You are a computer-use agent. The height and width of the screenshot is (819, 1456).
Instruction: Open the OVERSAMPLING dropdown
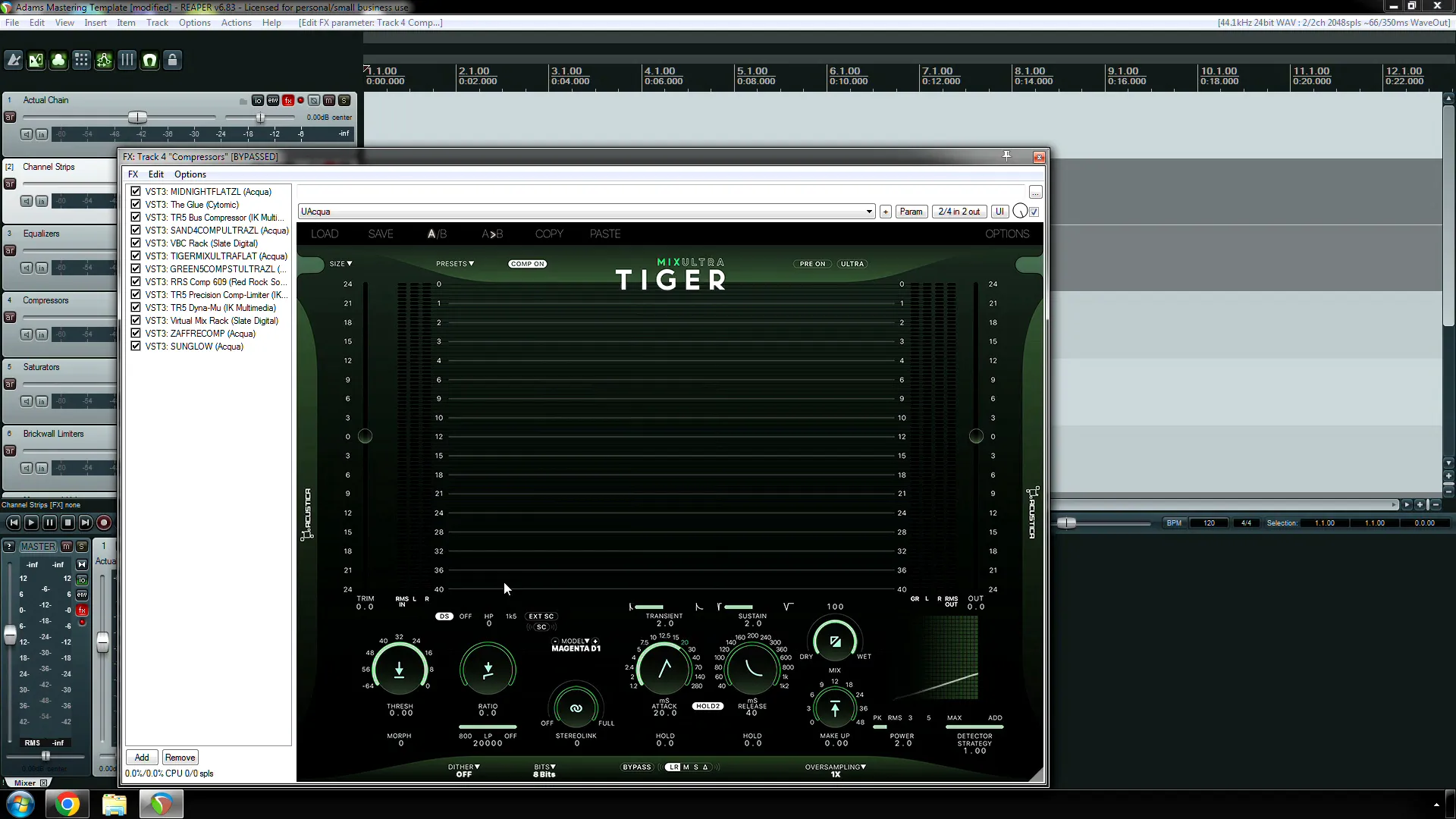[836, 767]
